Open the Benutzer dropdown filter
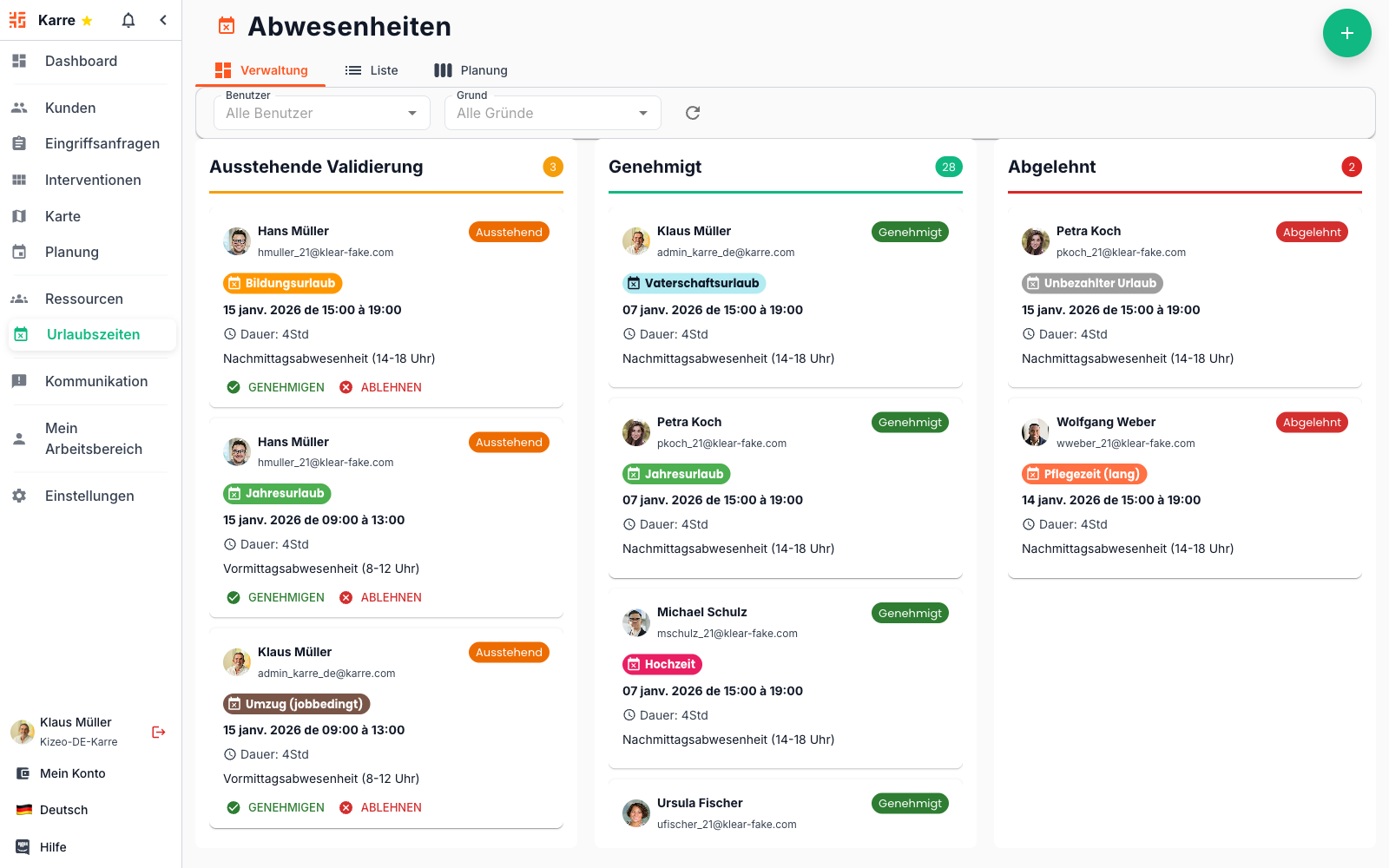Viewport: 1389px width, 868px height. coord(321,113)
